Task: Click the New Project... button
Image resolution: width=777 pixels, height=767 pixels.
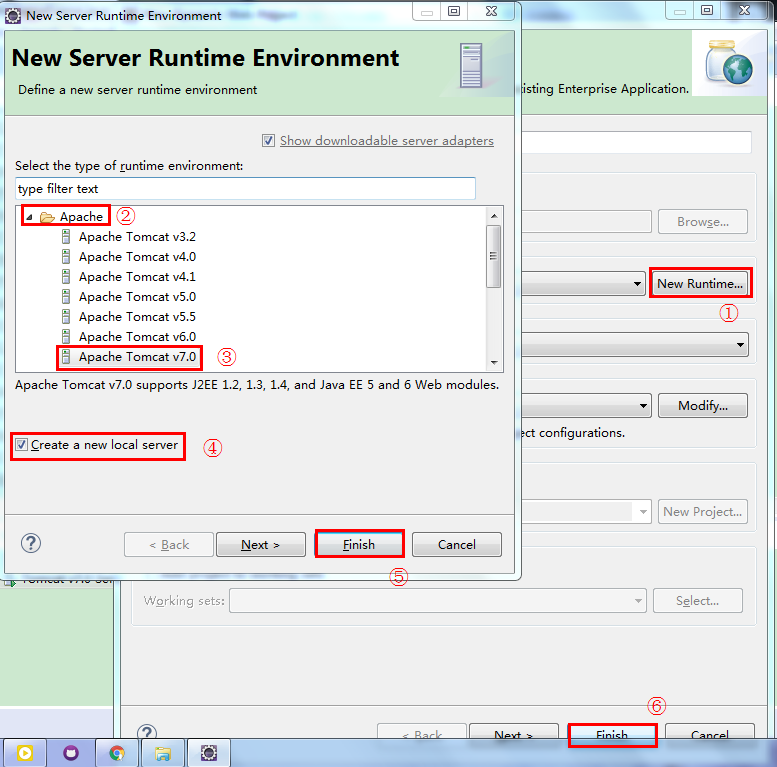Action: coord(703,511)
